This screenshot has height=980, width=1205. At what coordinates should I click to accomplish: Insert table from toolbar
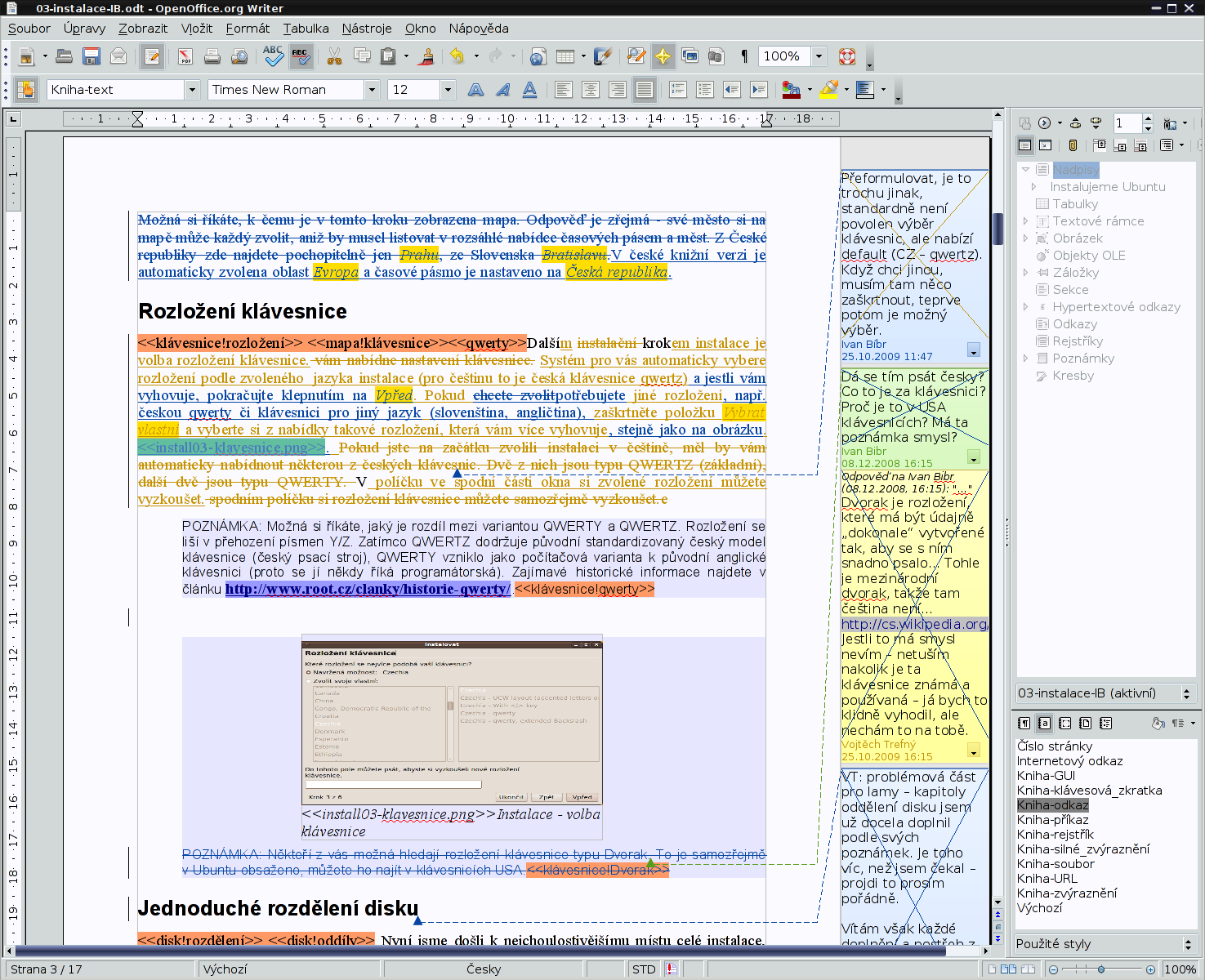pyautogui.click(x=565, y=56)
